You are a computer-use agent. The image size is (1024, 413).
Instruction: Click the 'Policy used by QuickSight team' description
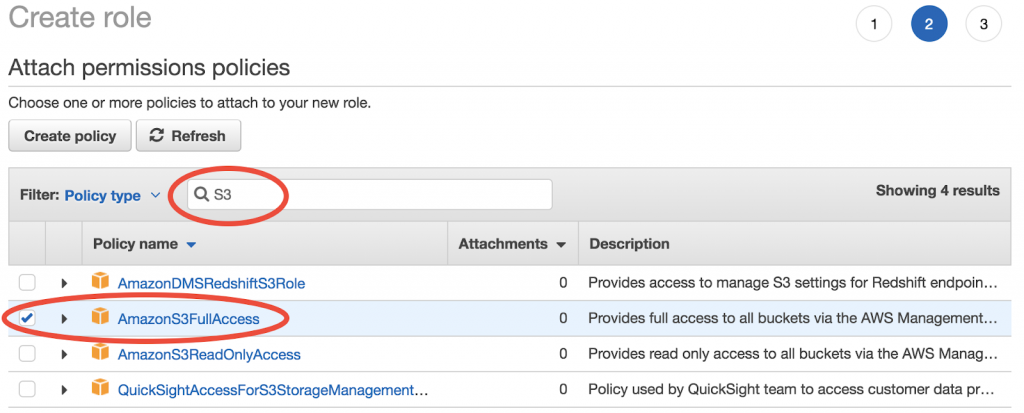792,389
